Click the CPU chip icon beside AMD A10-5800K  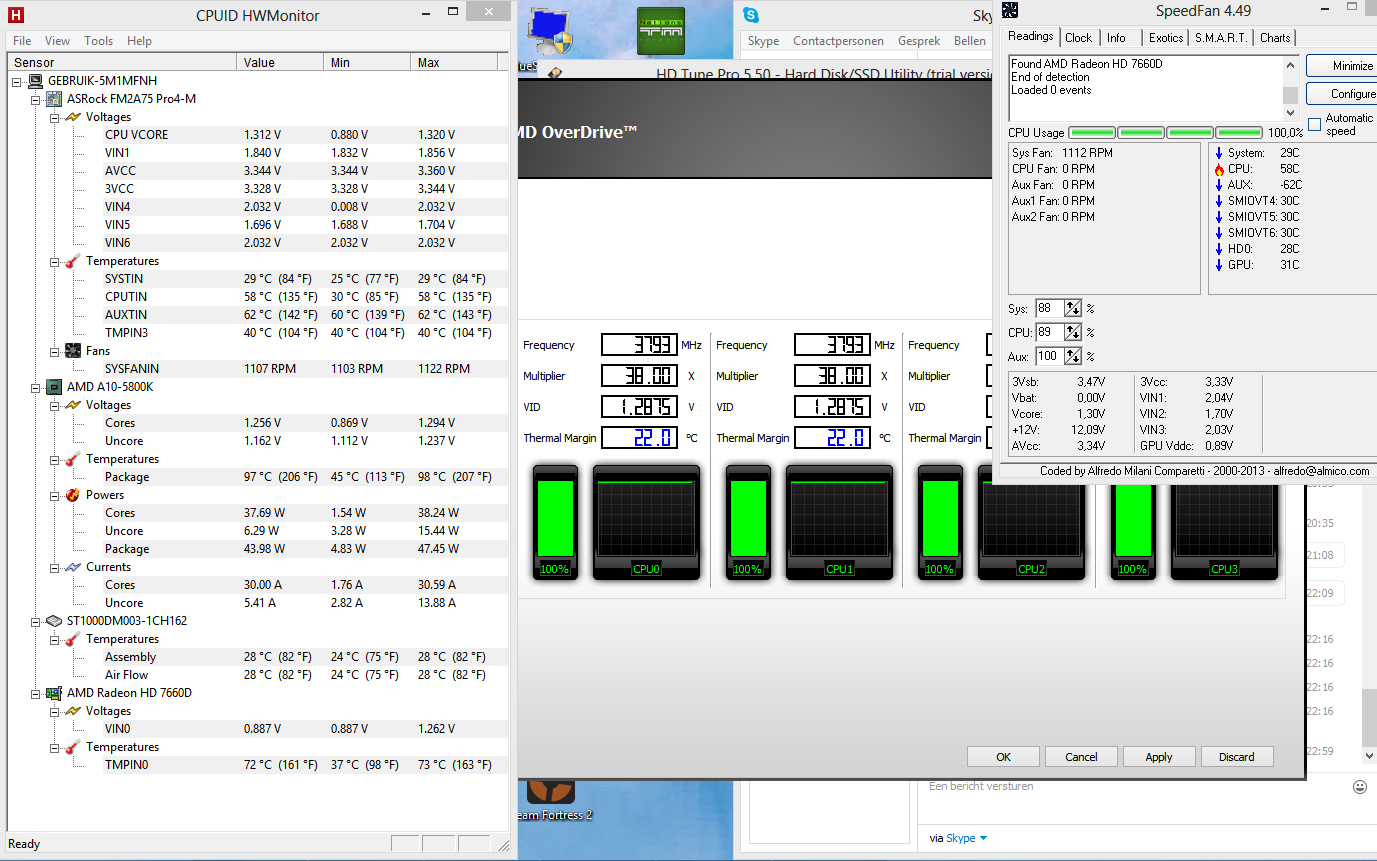point(55,387)
